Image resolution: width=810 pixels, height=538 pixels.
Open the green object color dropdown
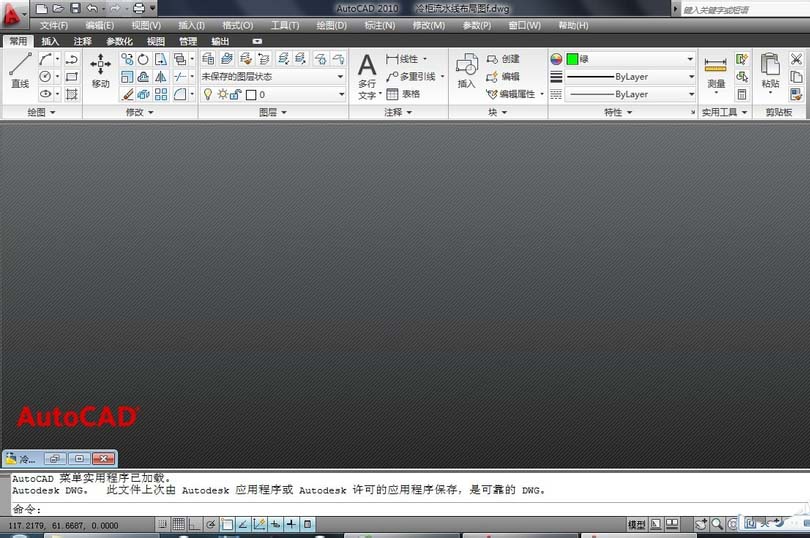629,59
